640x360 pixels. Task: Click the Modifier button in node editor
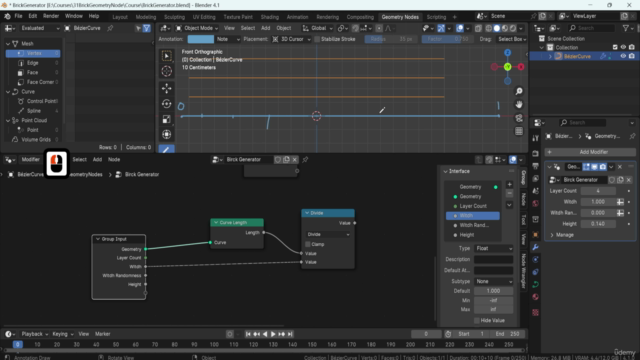[31, 160]
